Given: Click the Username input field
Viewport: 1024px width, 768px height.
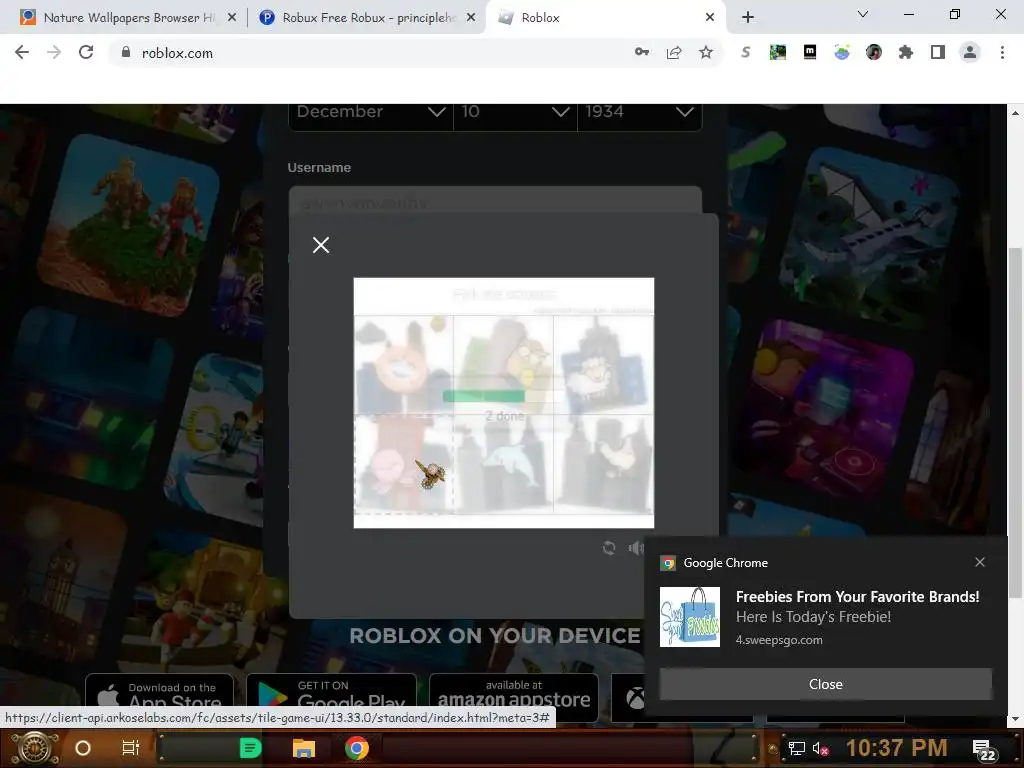Looking at the screenshot, I should [x=495, y=201].
